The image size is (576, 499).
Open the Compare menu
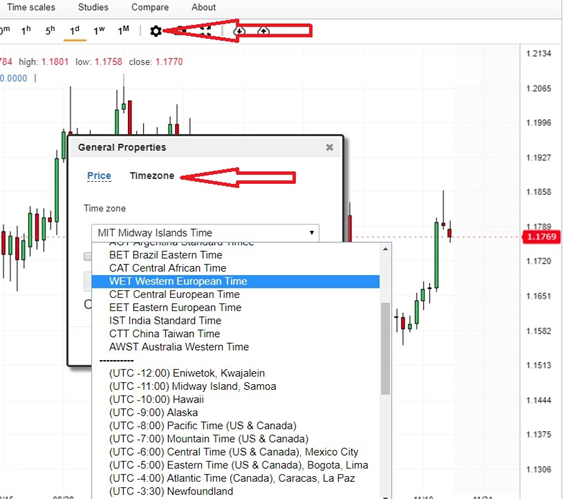(x=150, y=7)
